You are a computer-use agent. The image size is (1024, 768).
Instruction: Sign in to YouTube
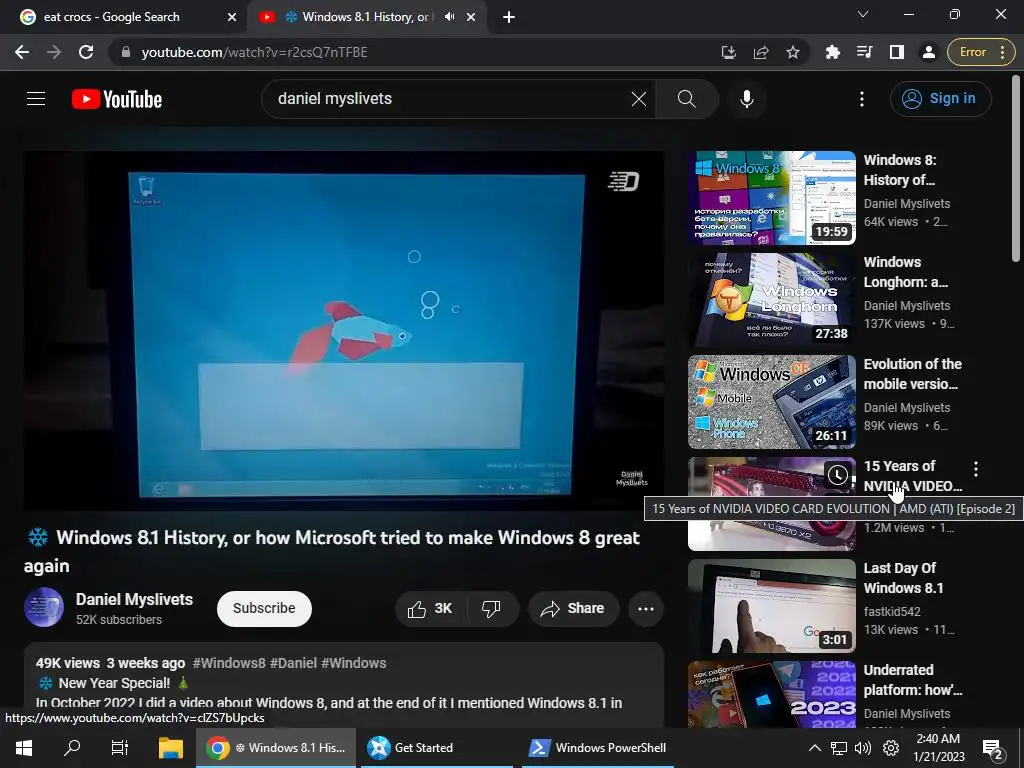click(x=940, y=99)
